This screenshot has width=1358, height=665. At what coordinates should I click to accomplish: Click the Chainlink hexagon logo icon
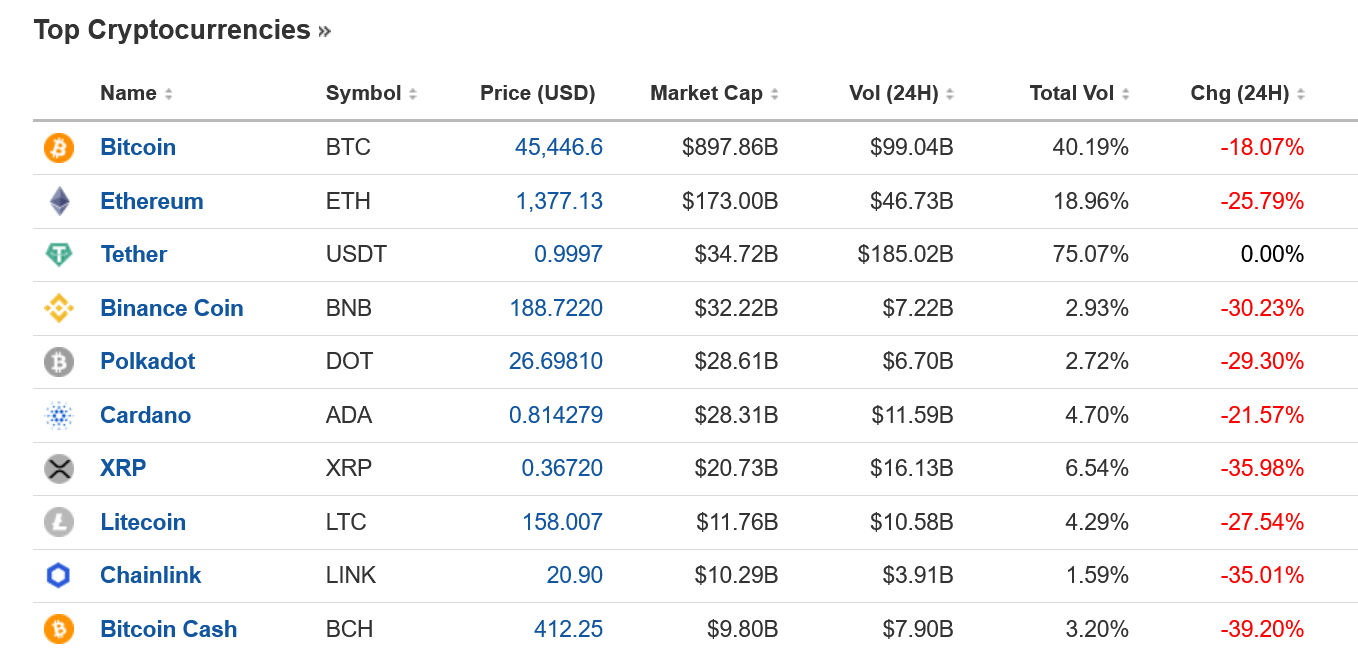[58, 575]
